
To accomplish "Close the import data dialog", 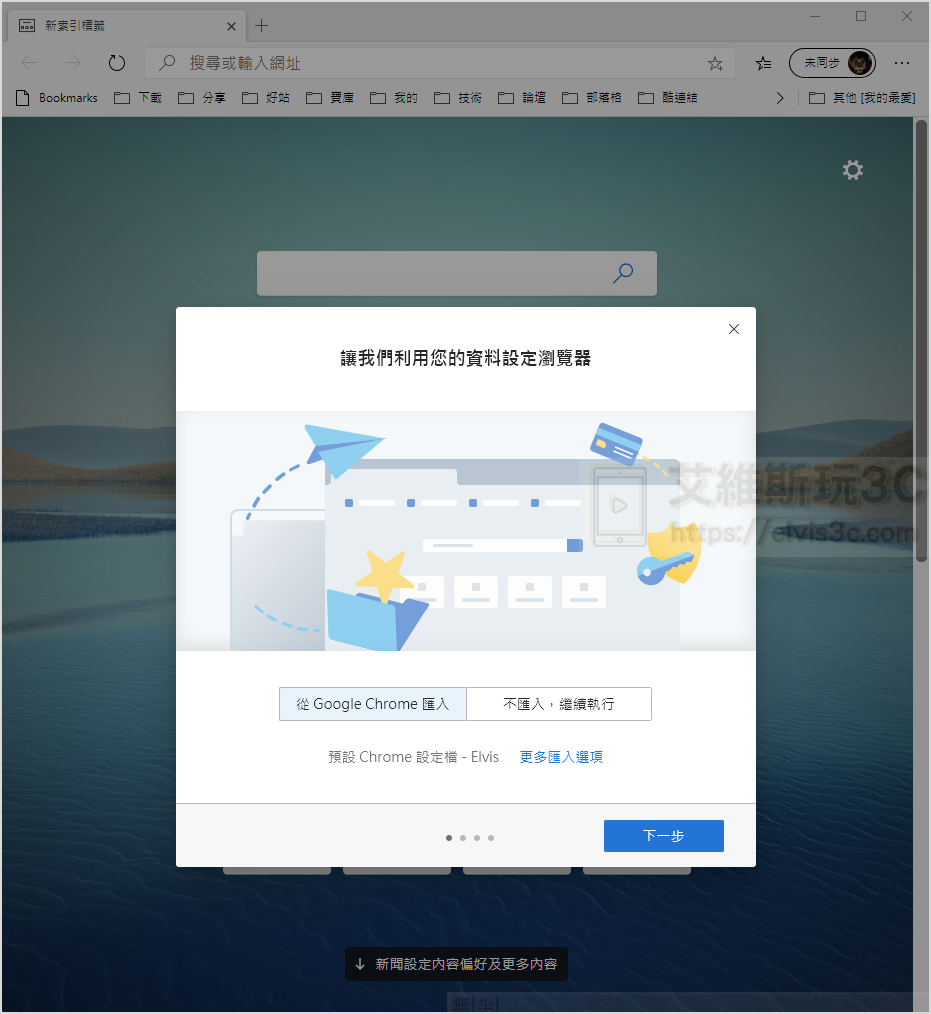I will pos(734,329).
